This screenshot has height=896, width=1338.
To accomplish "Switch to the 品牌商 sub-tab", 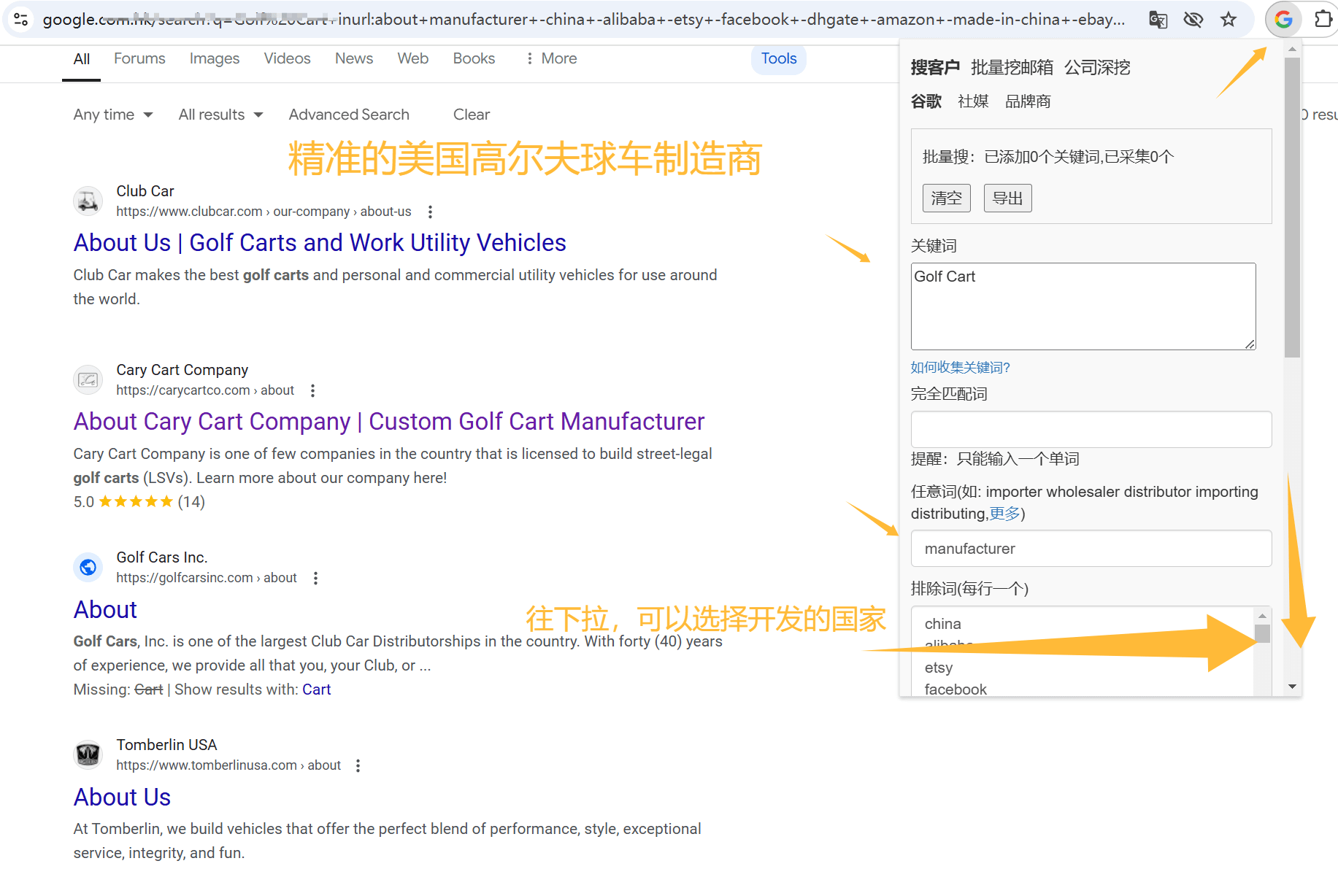I will pos(1028,101).
